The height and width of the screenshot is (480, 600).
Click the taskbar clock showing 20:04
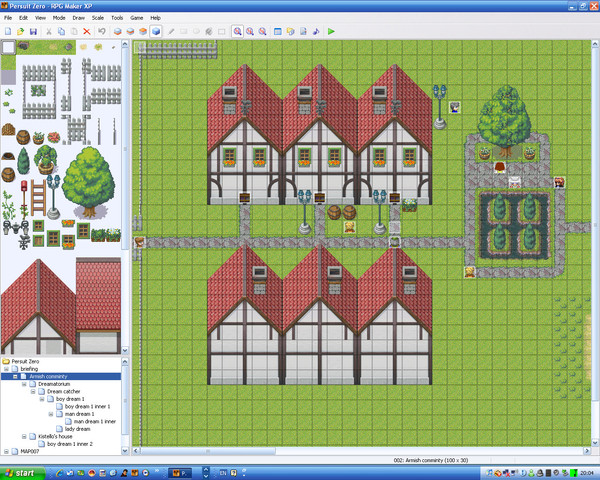[587, 473]
